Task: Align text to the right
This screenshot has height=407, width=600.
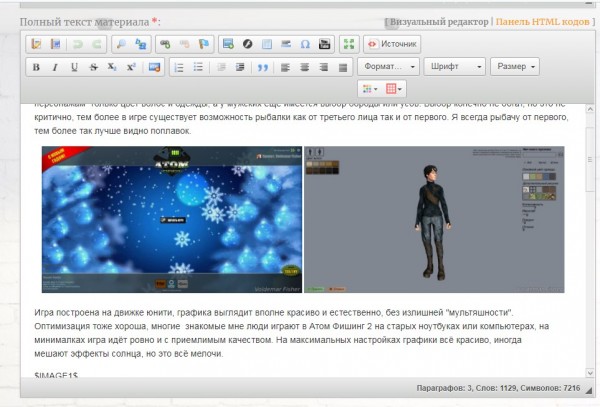Action: point(324,67)
